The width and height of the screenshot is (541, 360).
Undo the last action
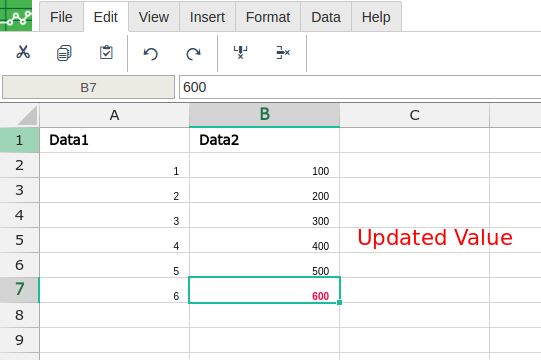(x=150, y=53)
